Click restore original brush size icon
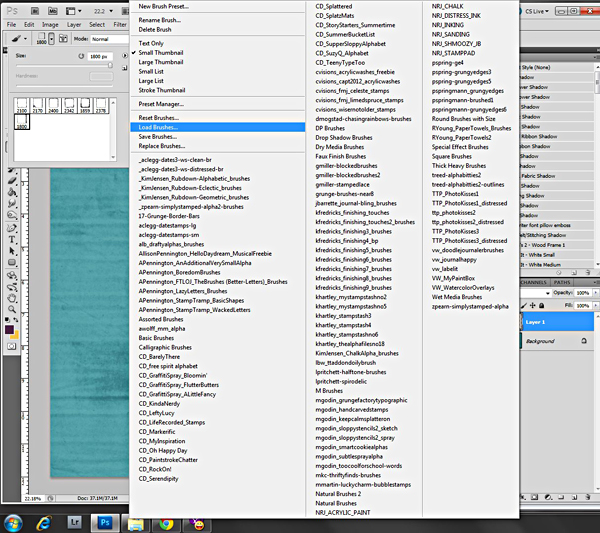Screen dimensions: 600x533 (x=81, y=56)
